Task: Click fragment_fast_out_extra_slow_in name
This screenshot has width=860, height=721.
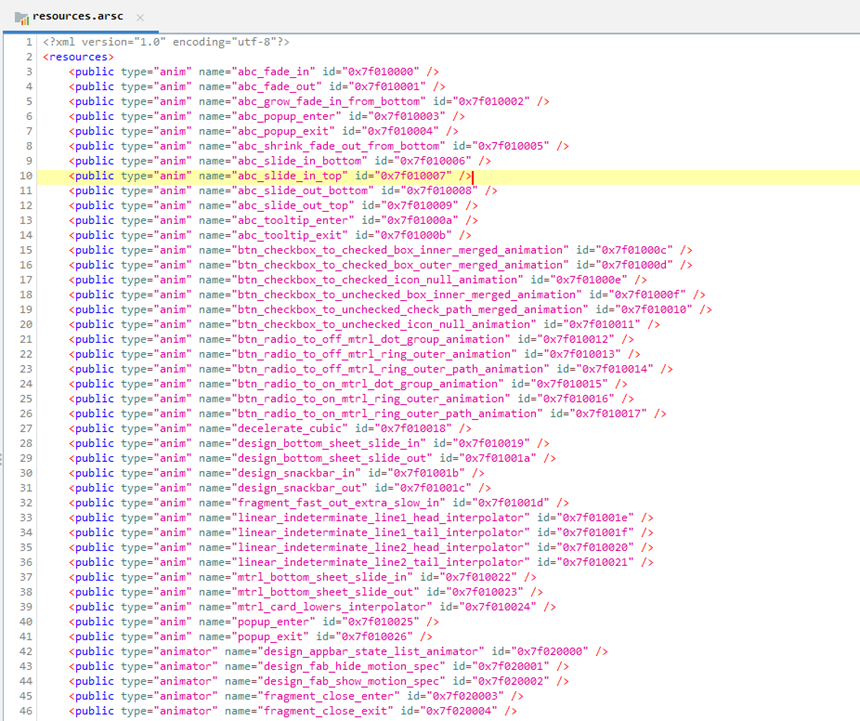Action: (x=338, y=502)
